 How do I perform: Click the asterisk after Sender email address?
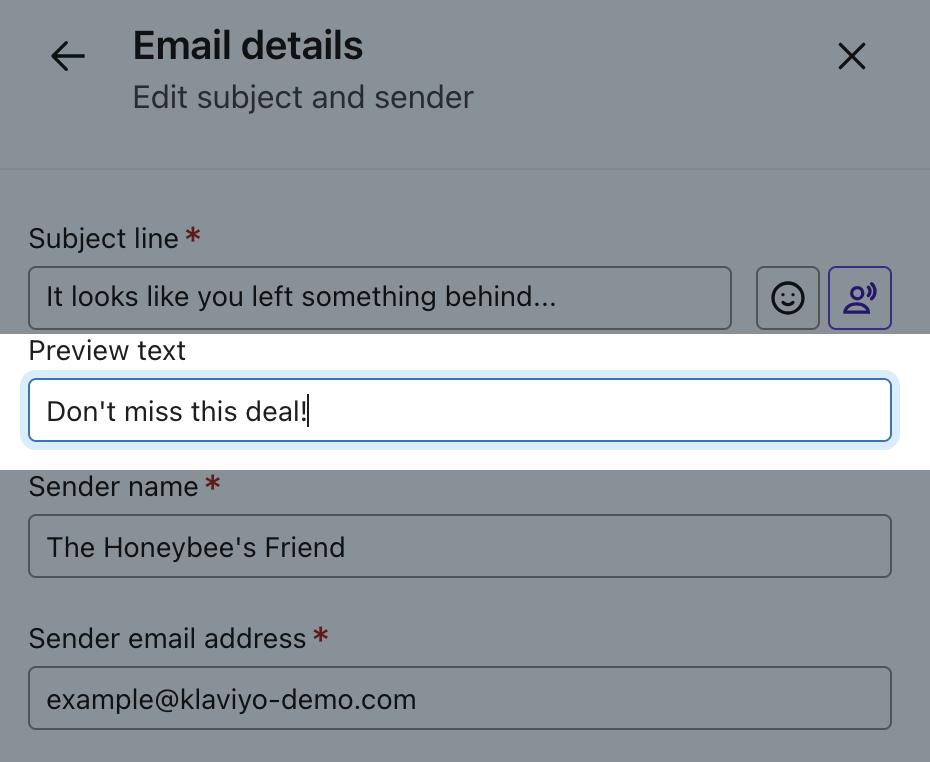tap(320, 638)
